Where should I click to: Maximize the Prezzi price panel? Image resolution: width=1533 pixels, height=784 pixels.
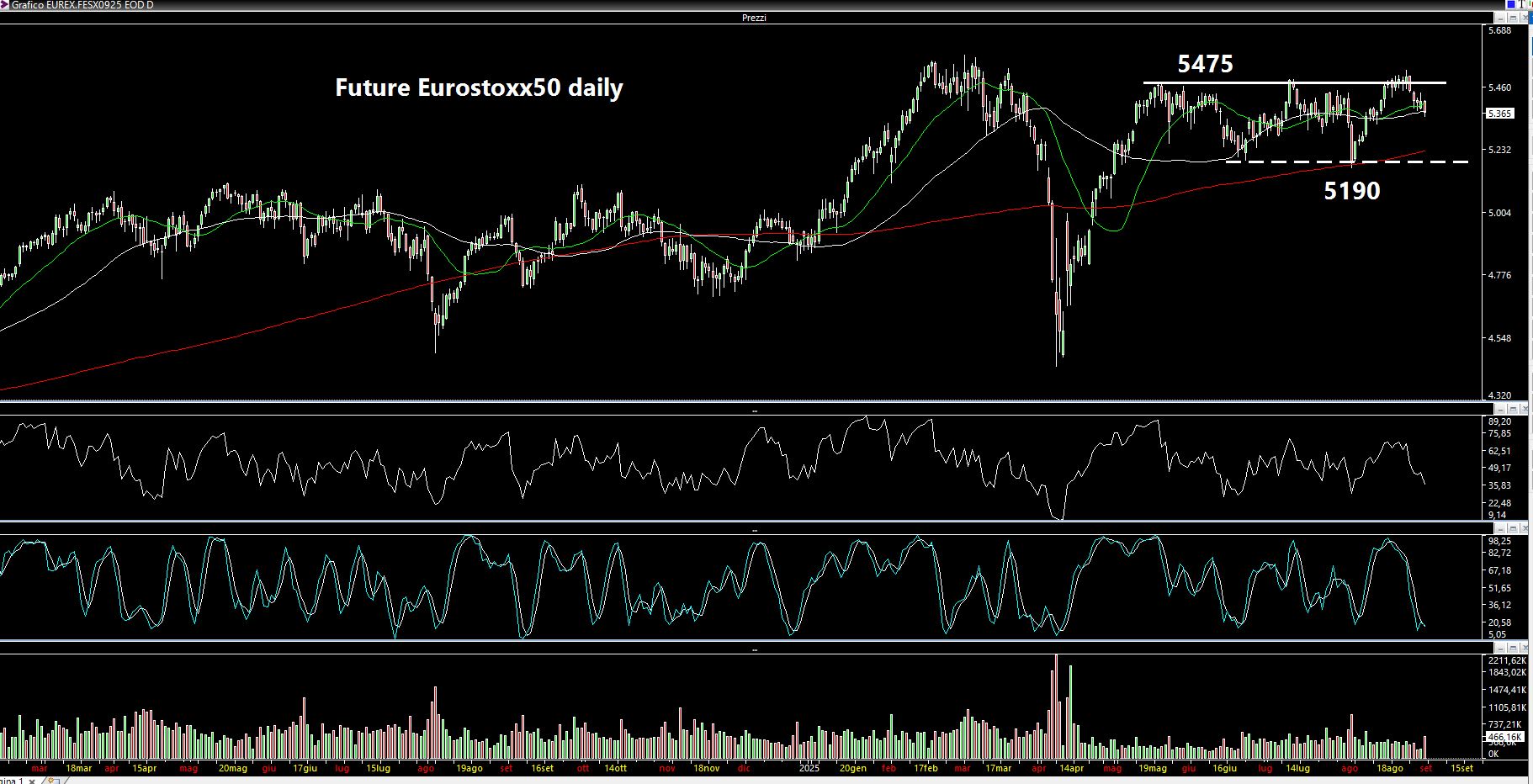[x=1513, y=18]
